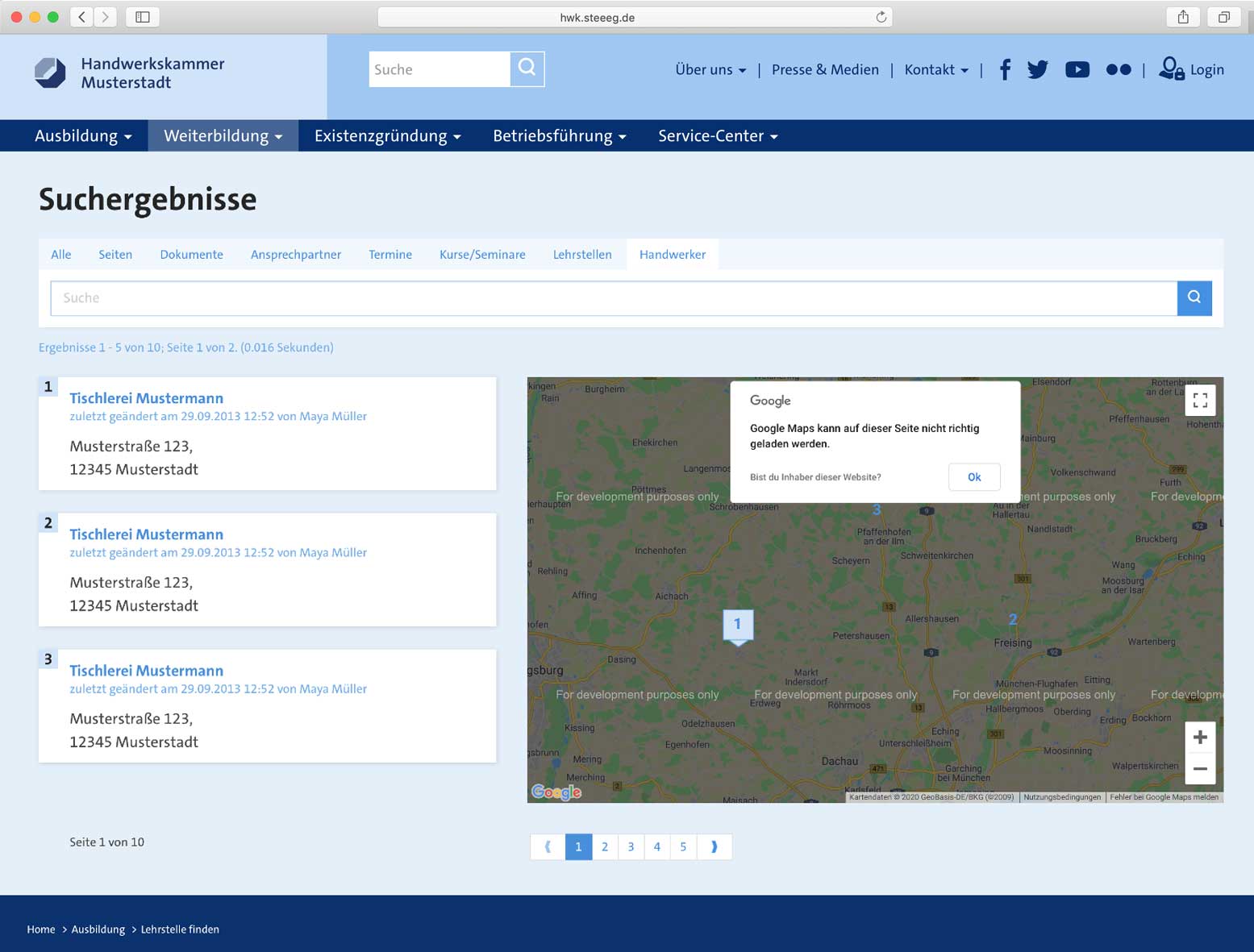
Task: Open the Twitter bird icon
Action: click(1038, 70)
